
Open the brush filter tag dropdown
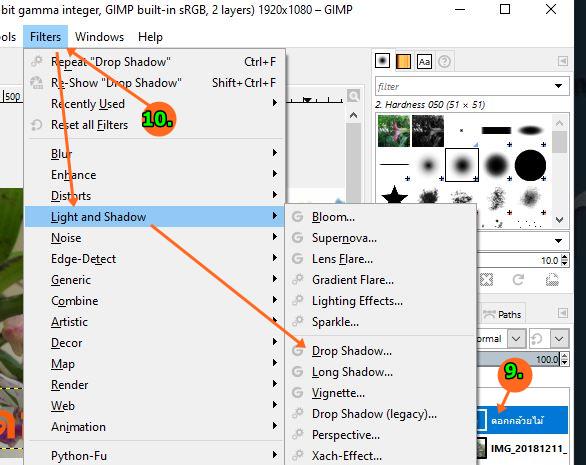(559, 86)
